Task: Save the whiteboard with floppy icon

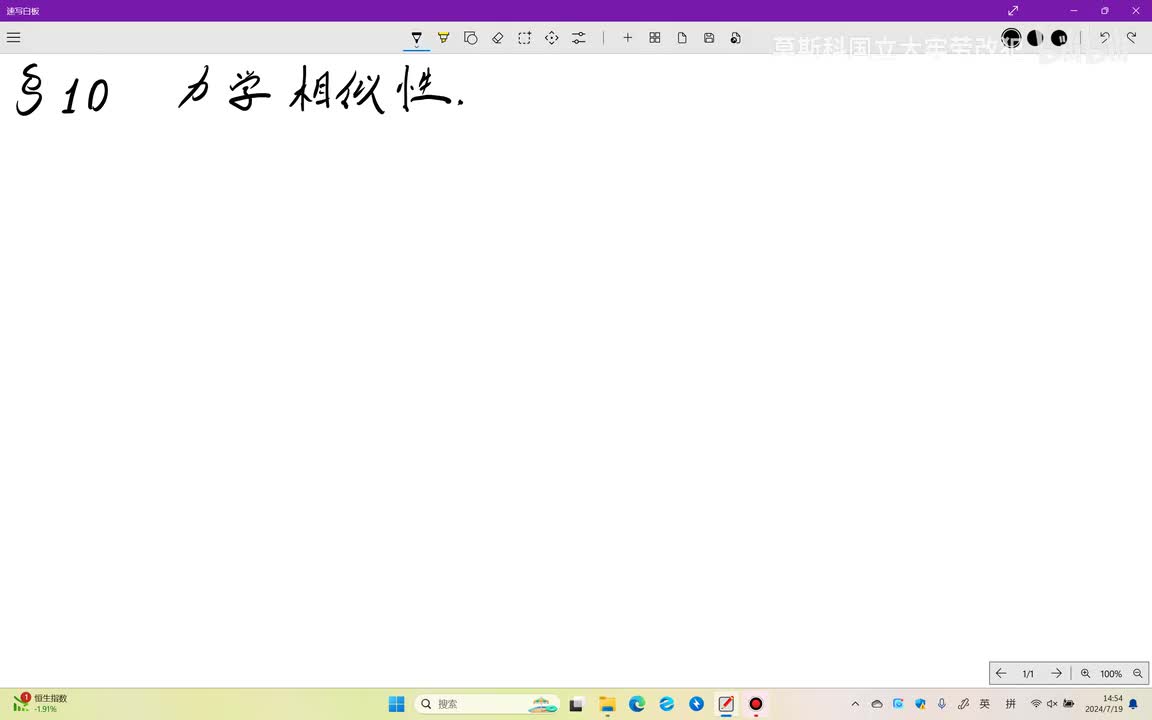Action: pos(709,37)
